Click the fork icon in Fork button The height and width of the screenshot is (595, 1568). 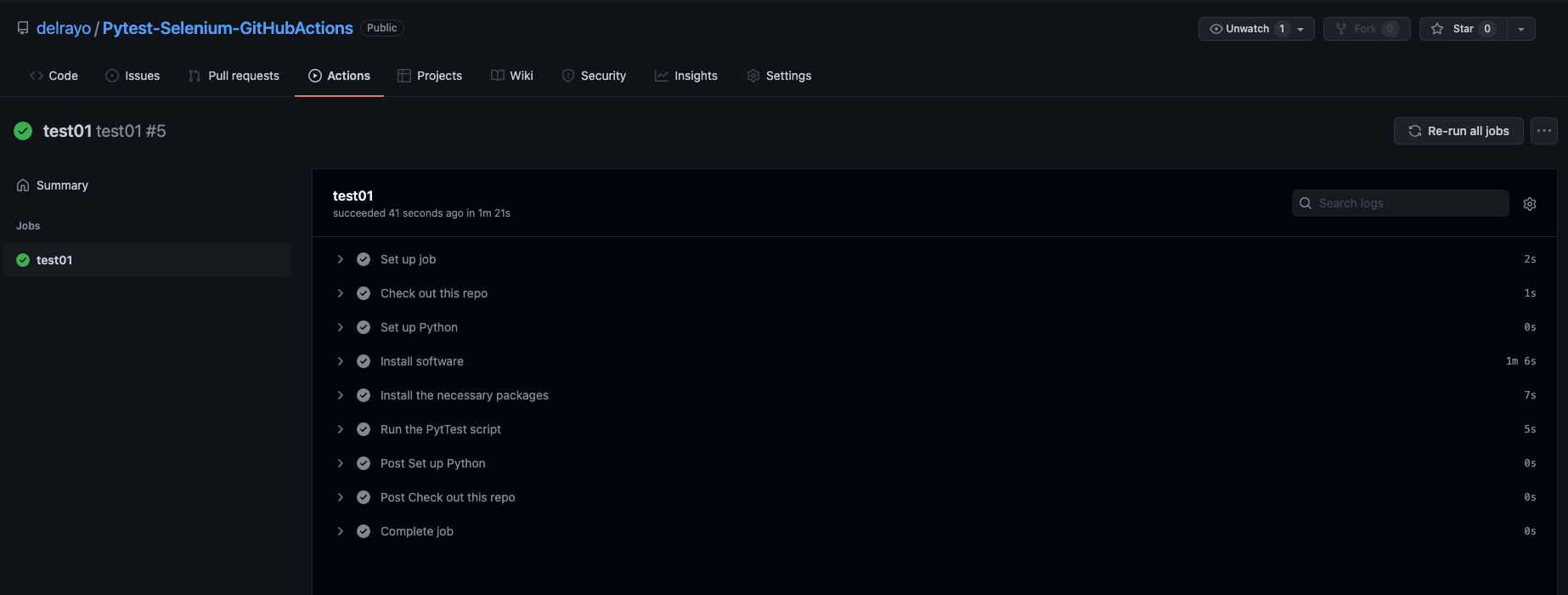point(1341,29)
